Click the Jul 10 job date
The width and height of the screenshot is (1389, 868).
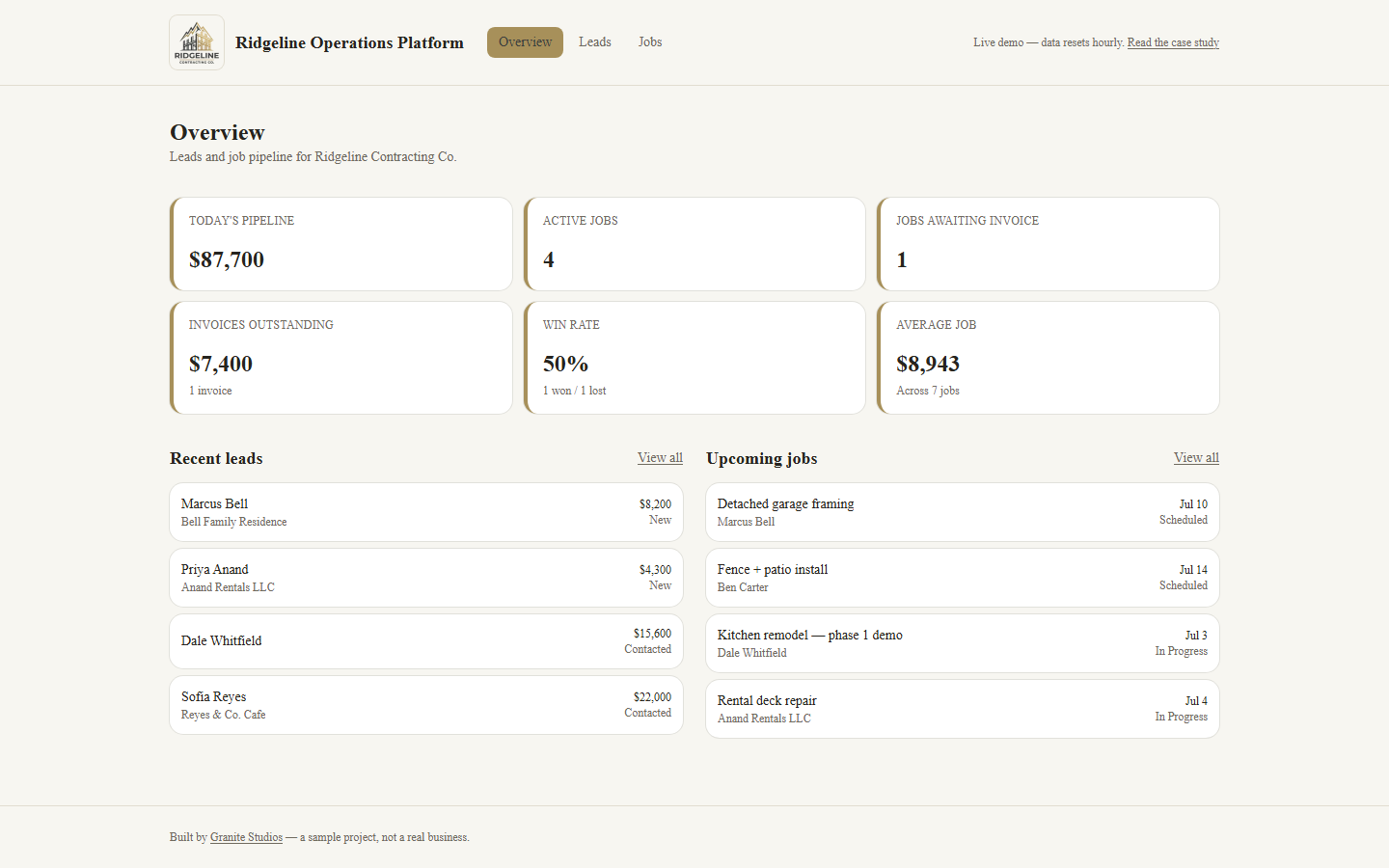coord(1193,504)
